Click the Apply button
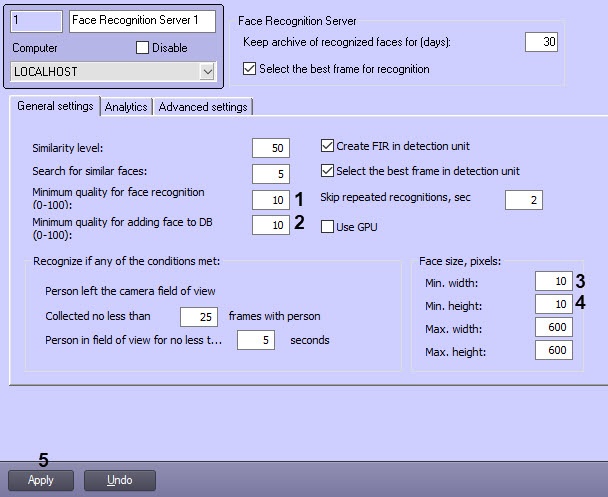Screen dimensions: 608x497 pos(41,480)
